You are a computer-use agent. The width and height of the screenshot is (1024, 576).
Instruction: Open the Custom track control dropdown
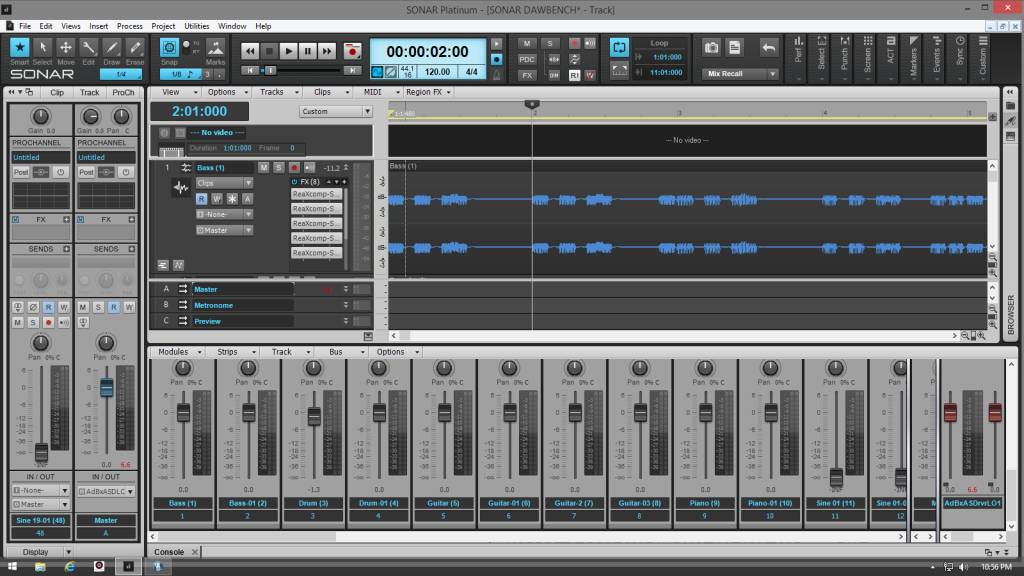coord(336,112)
